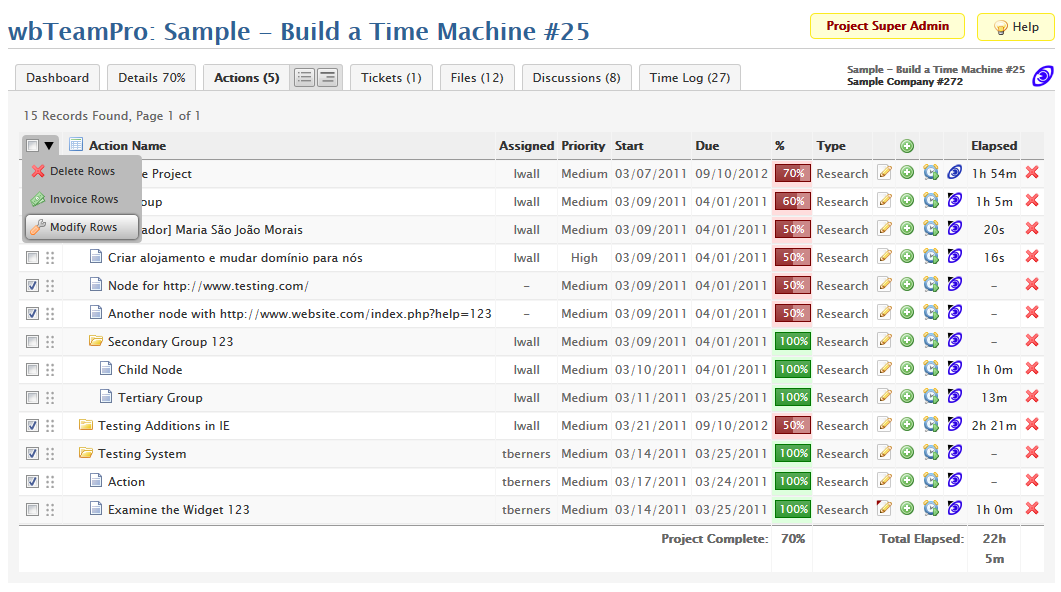Open the Project Super Admin button

coord(887,26)
